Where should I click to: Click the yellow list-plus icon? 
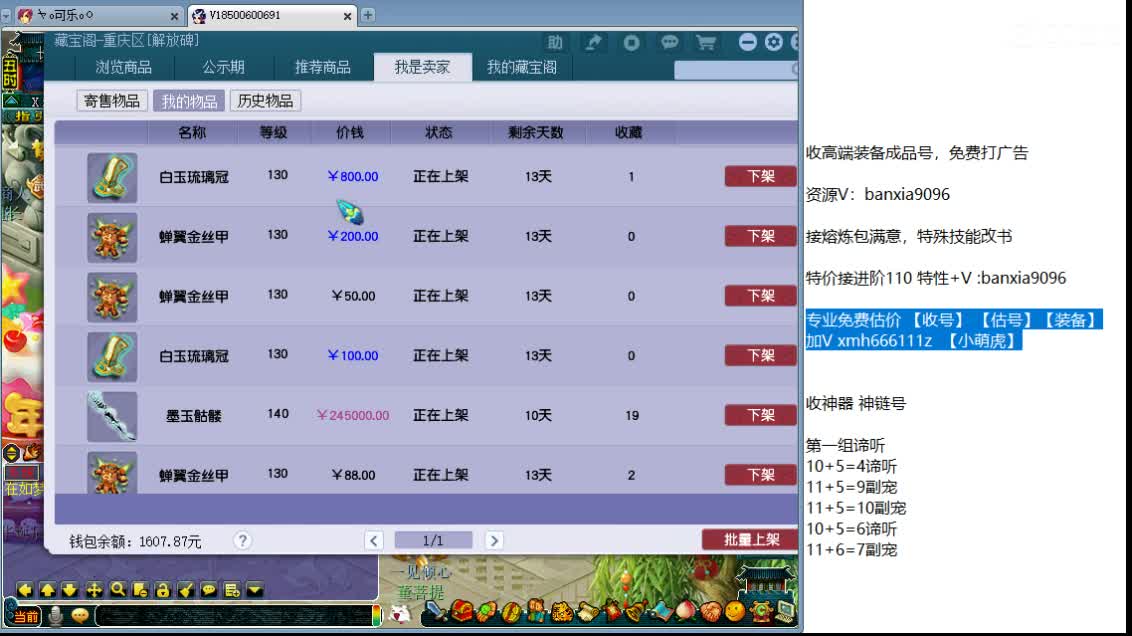232,590
